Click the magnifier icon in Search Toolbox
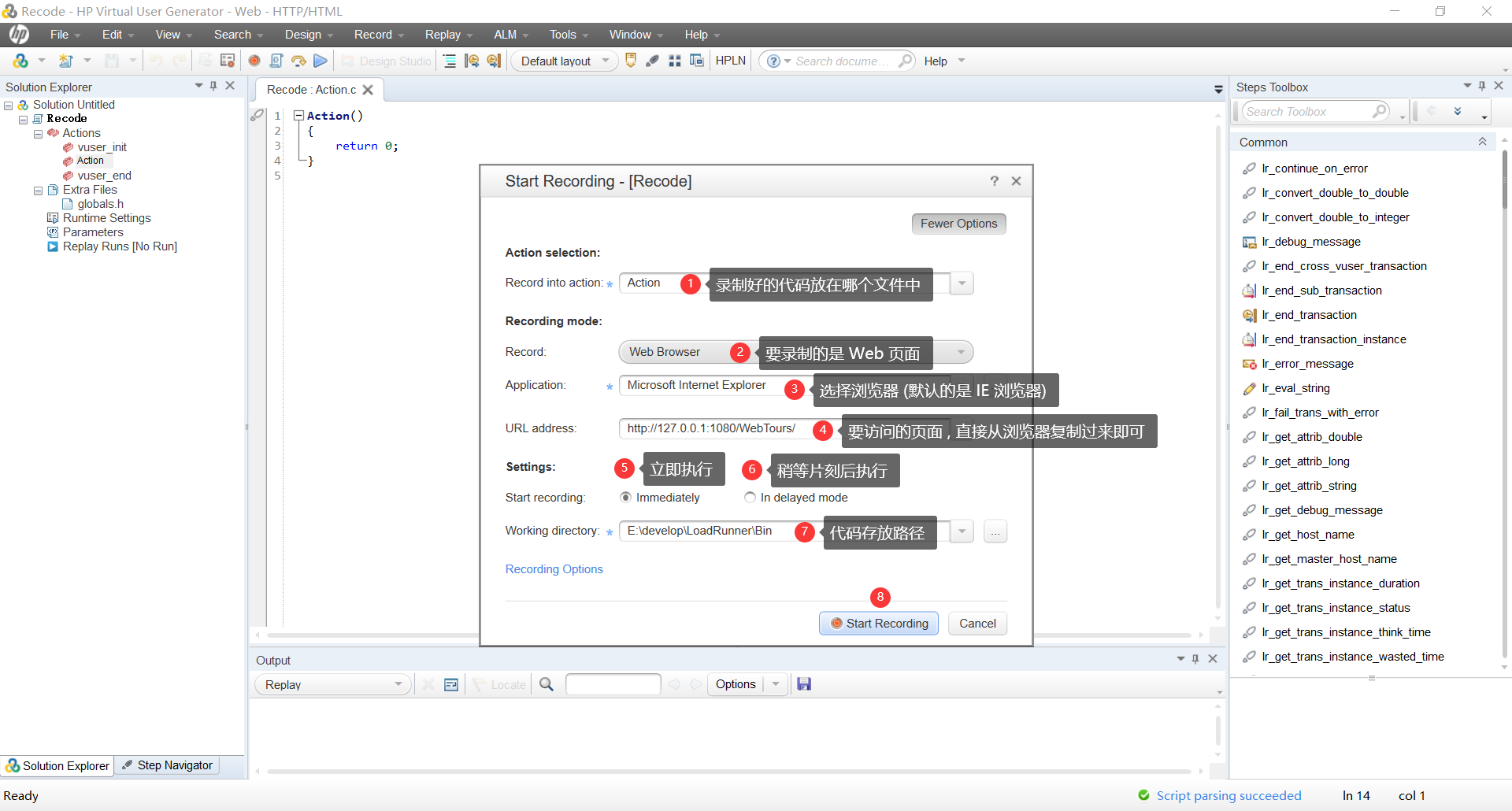The width and height of the screenshot is (1512, 811). pos(1380,111)
